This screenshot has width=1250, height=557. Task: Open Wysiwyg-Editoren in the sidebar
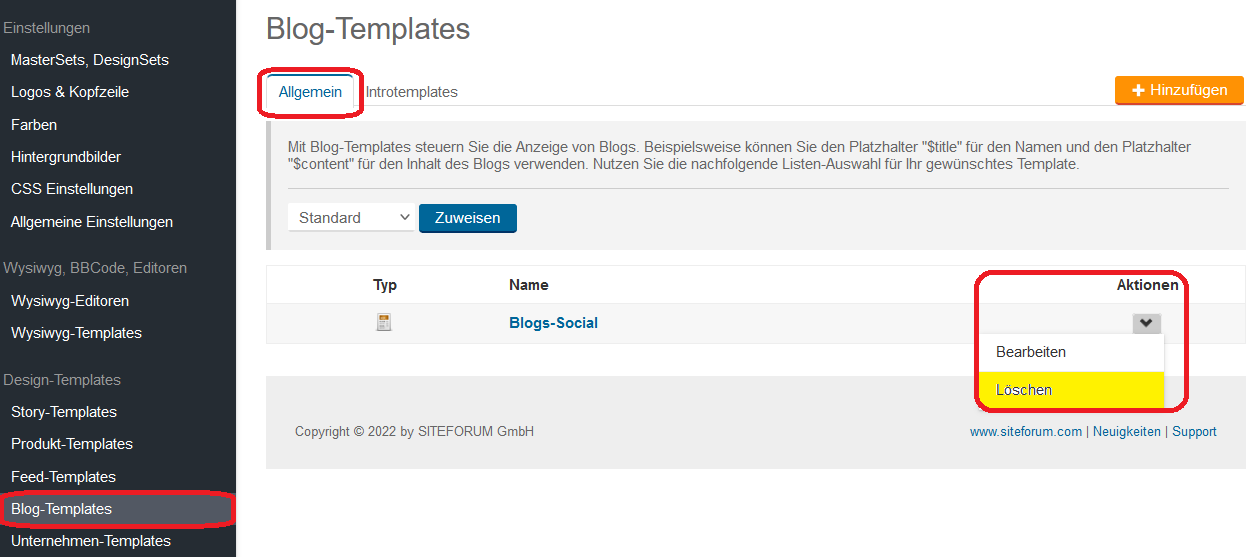(70, 301)
